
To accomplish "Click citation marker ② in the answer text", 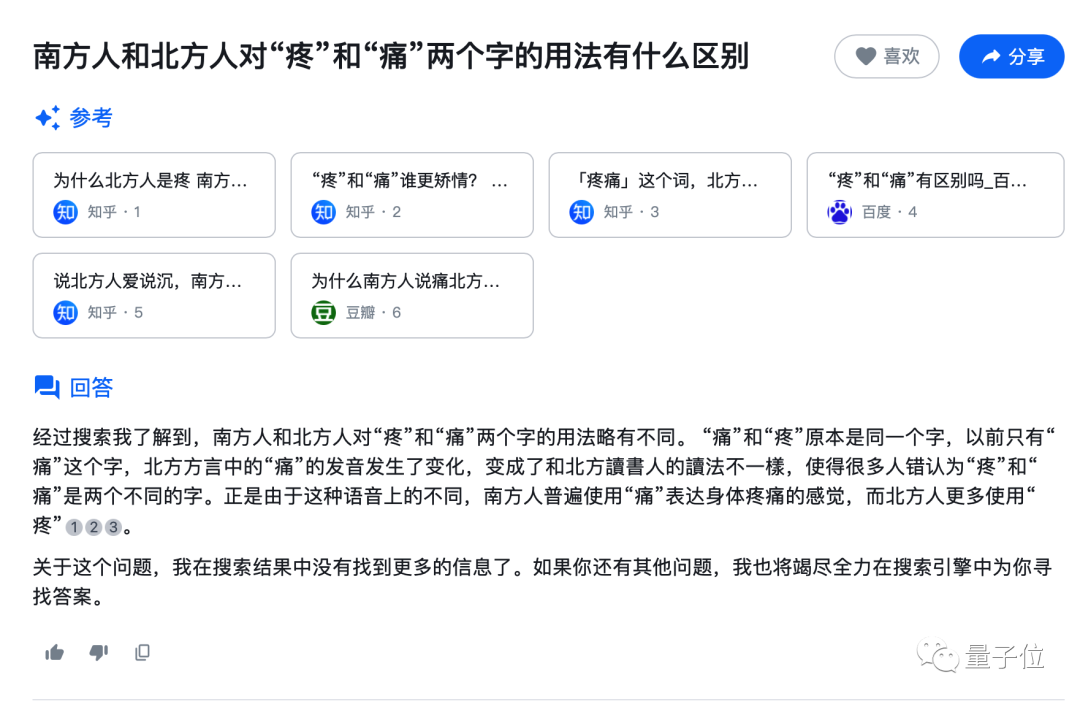I will click(94, 525).
